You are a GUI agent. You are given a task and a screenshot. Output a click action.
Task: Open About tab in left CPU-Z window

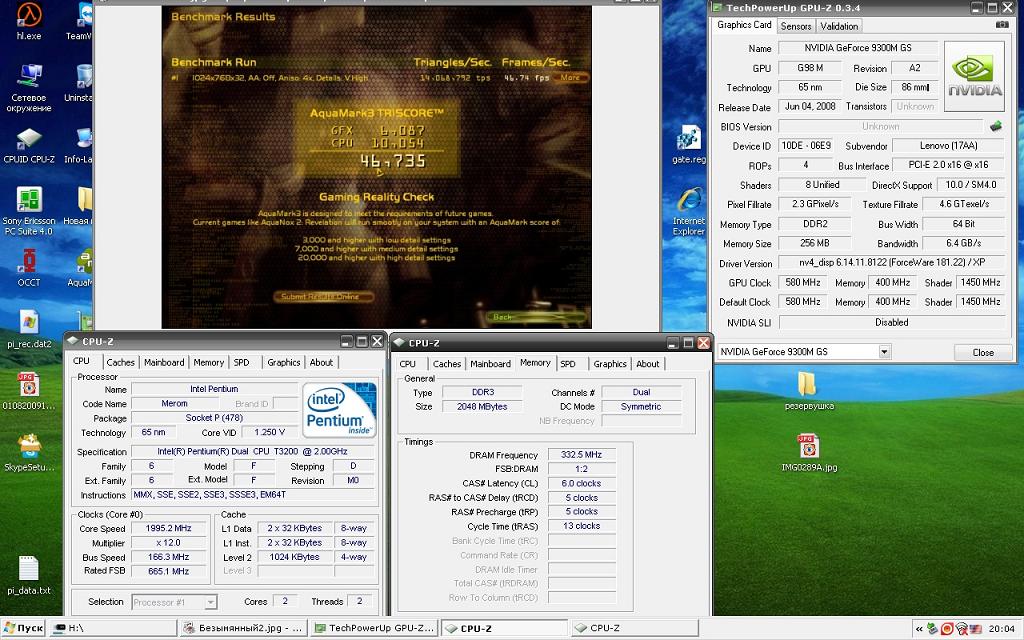pyautogui.click(x=321, y=362)
